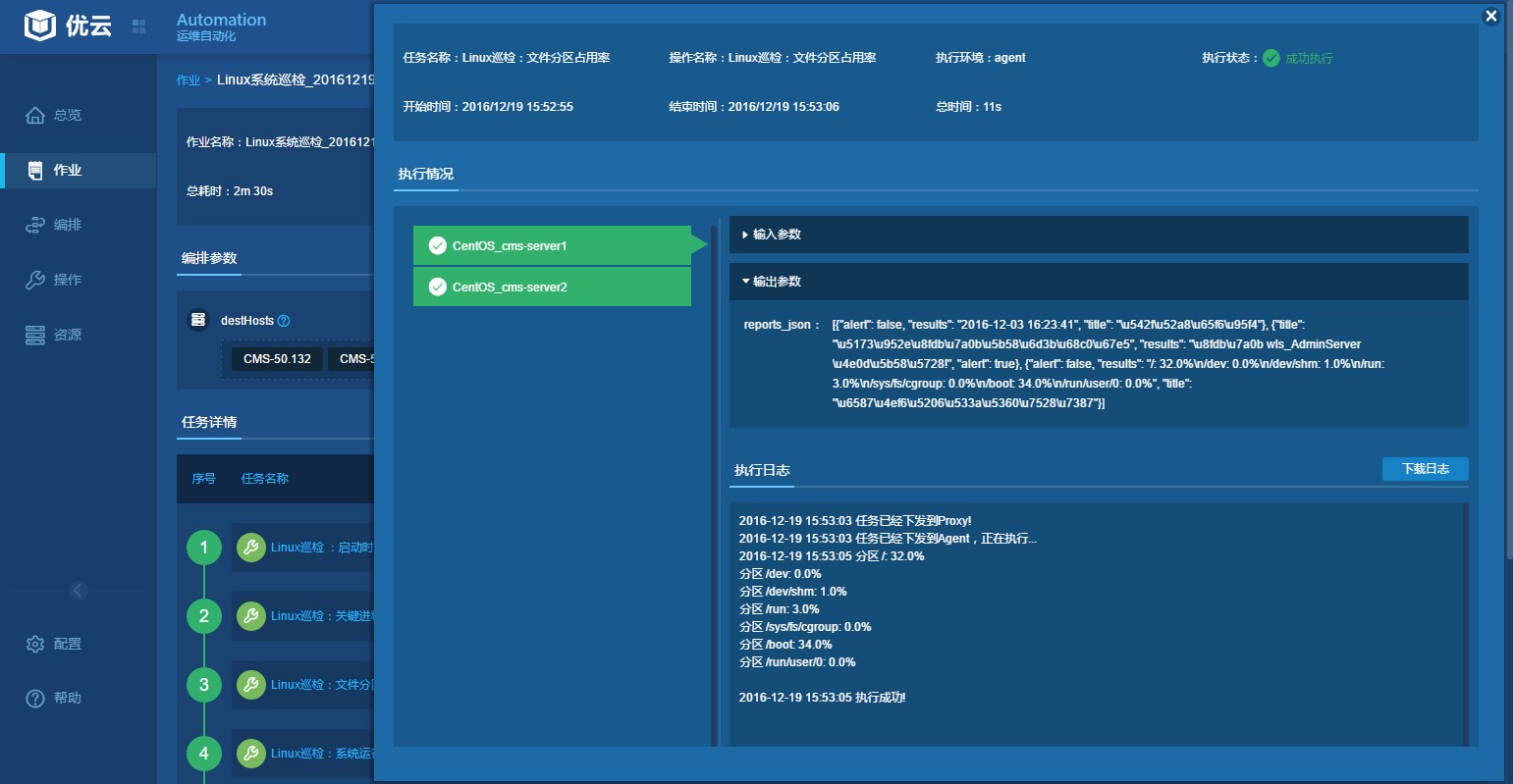Screen dimensions: 1513x784
Task: Go to 操作 menu item
Action: click(79, 280)
